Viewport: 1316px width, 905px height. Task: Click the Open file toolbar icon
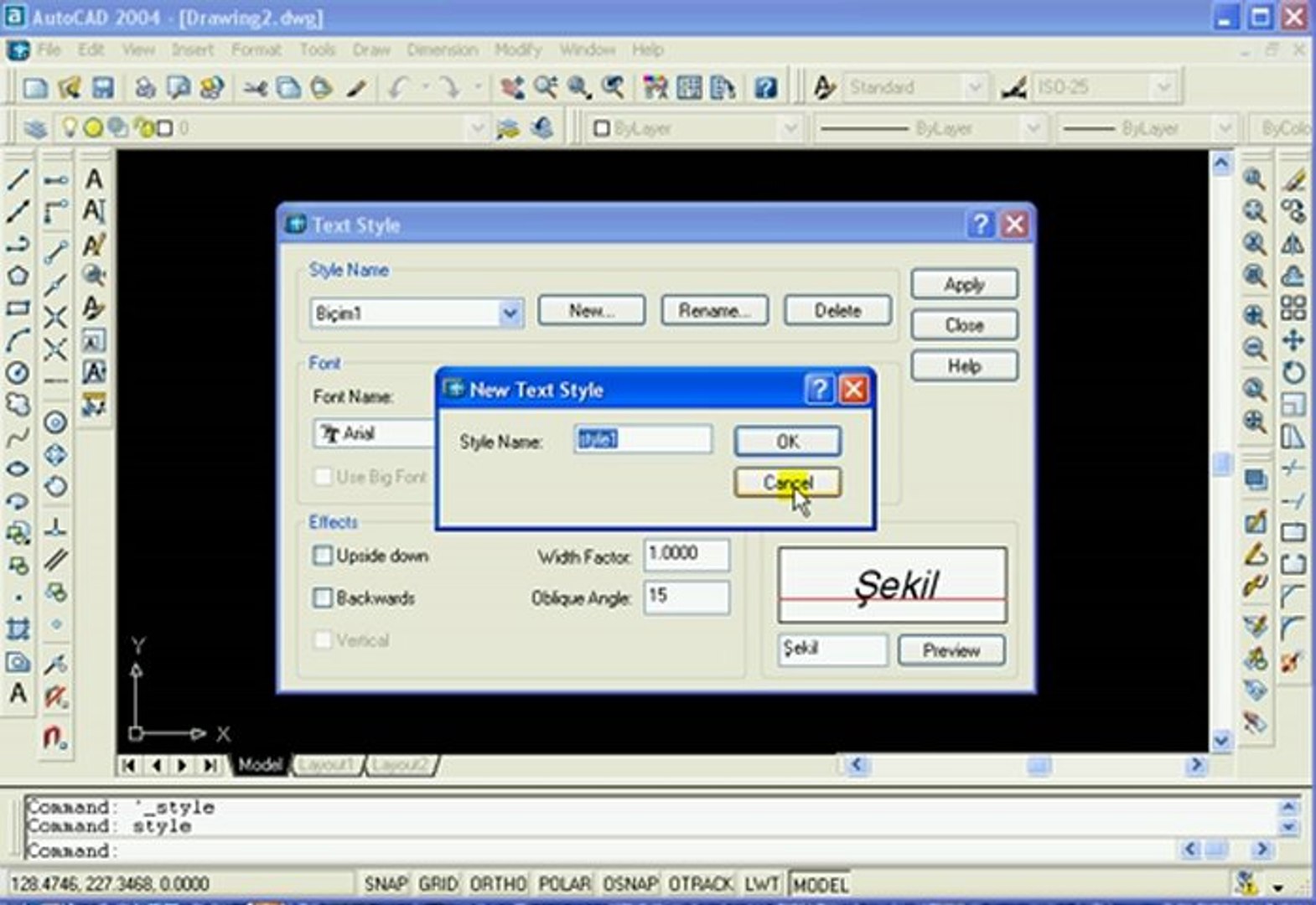(69, 87)
